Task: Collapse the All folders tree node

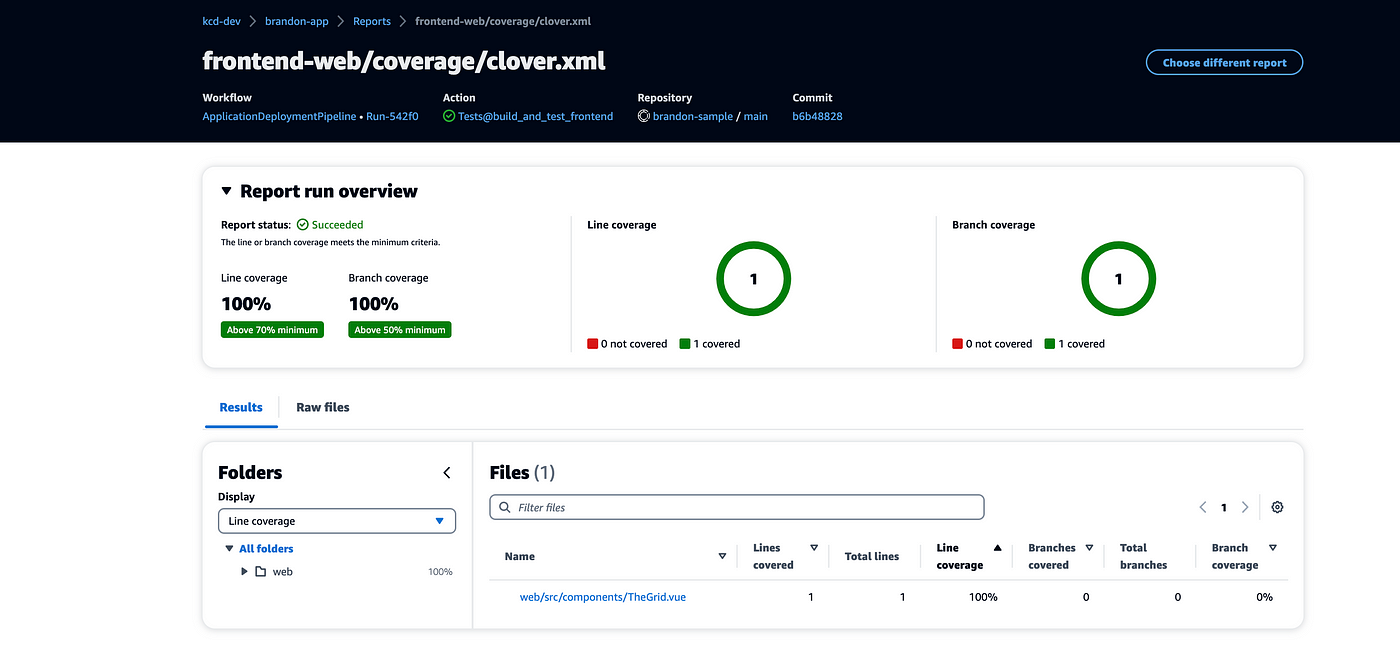Action: point(229,549)
